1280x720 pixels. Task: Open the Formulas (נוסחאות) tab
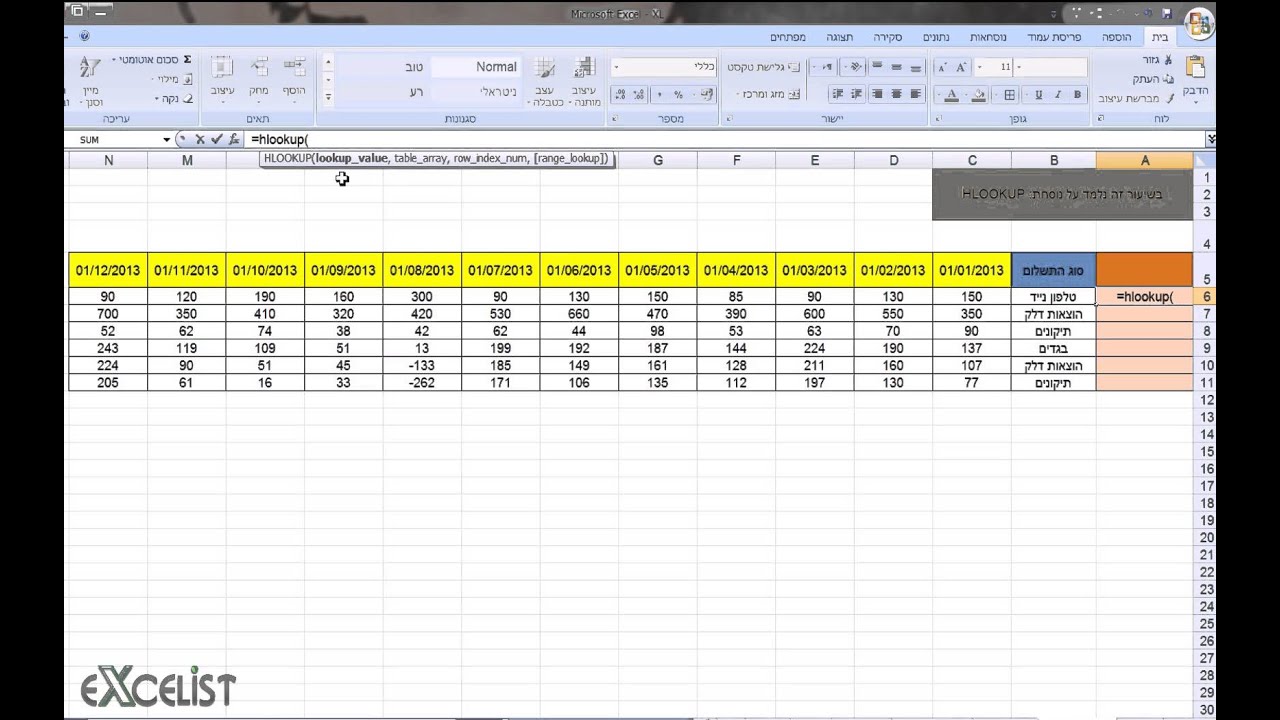[x=988, y=37]
